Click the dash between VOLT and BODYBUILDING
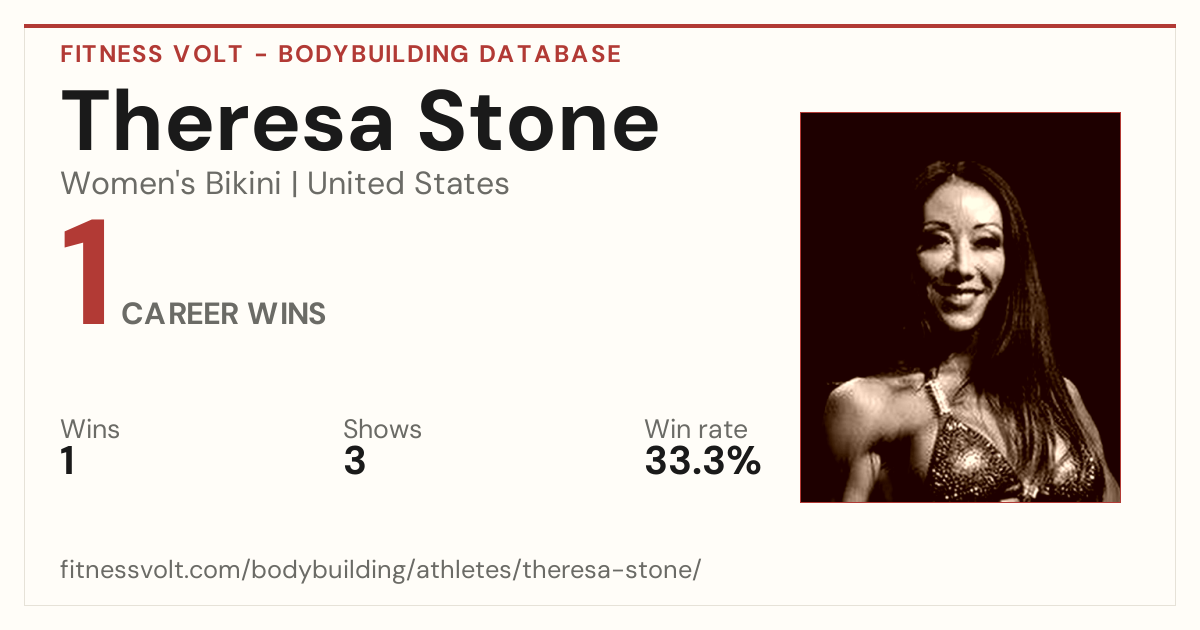Viewport: 1200px width, 630px height. coord(260,55)
